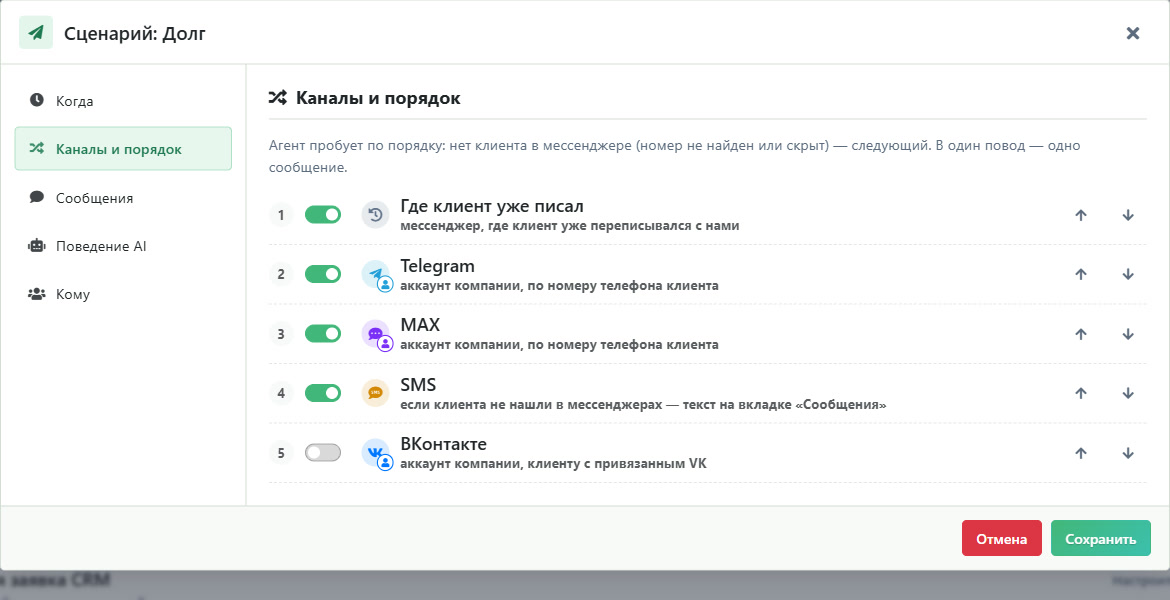Click order number 4 badge
Screen dimensions: 1170x600
pos(281,393)
